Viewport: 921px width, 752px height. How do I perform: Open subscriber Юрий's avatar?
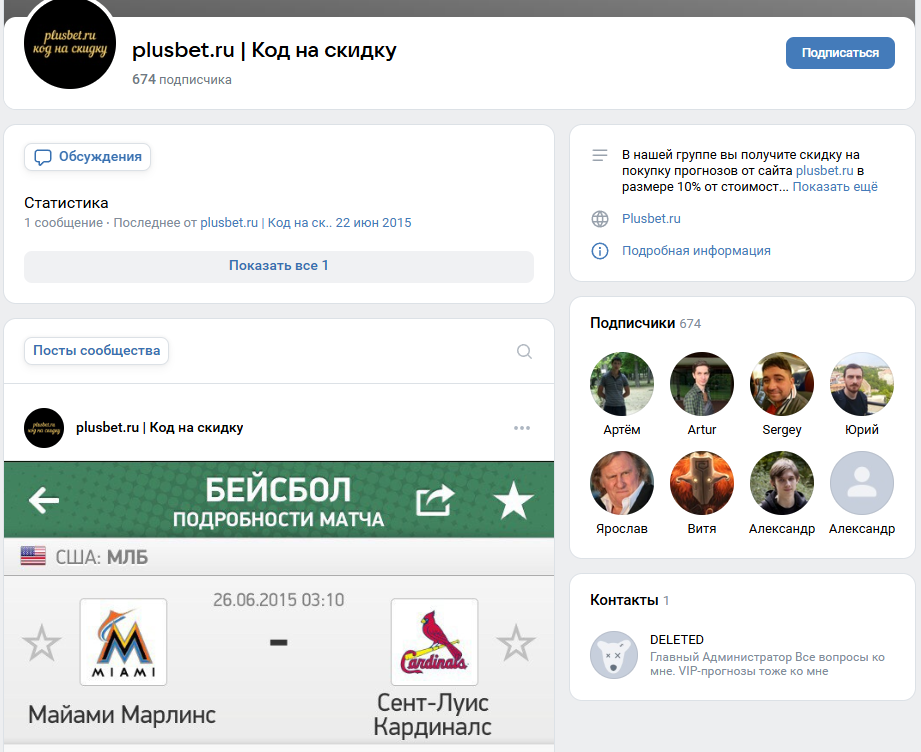(862, 384)
